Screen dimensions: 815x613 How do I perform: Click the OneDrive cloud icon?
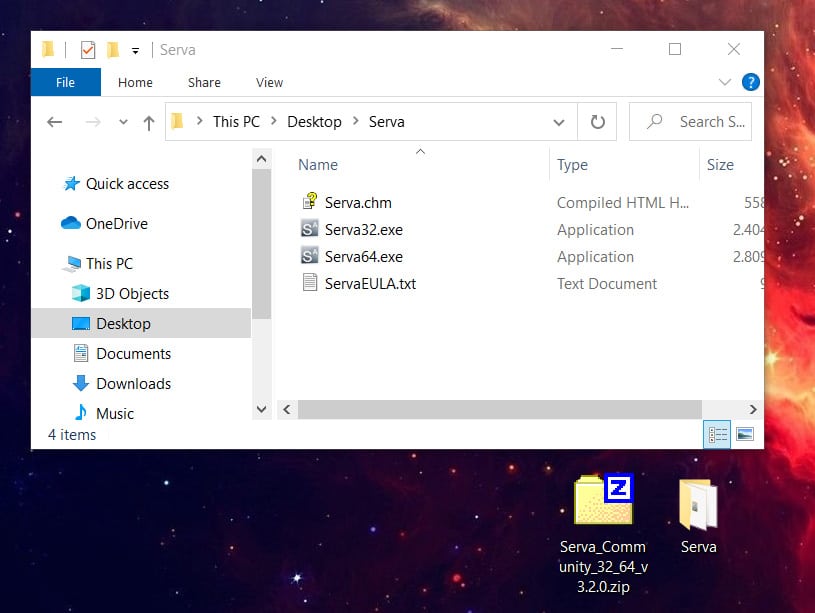click(71, 223)
